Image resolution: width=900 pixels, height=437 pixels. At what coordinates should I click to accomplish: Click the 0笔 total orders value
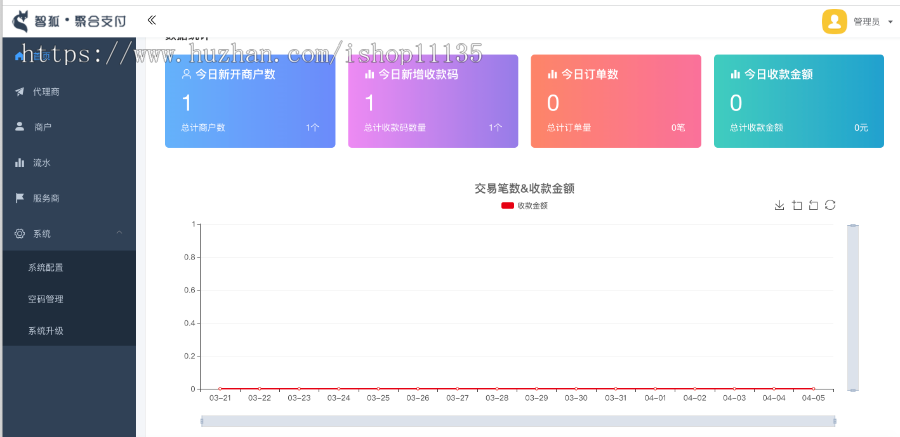(x=678, y=127)
